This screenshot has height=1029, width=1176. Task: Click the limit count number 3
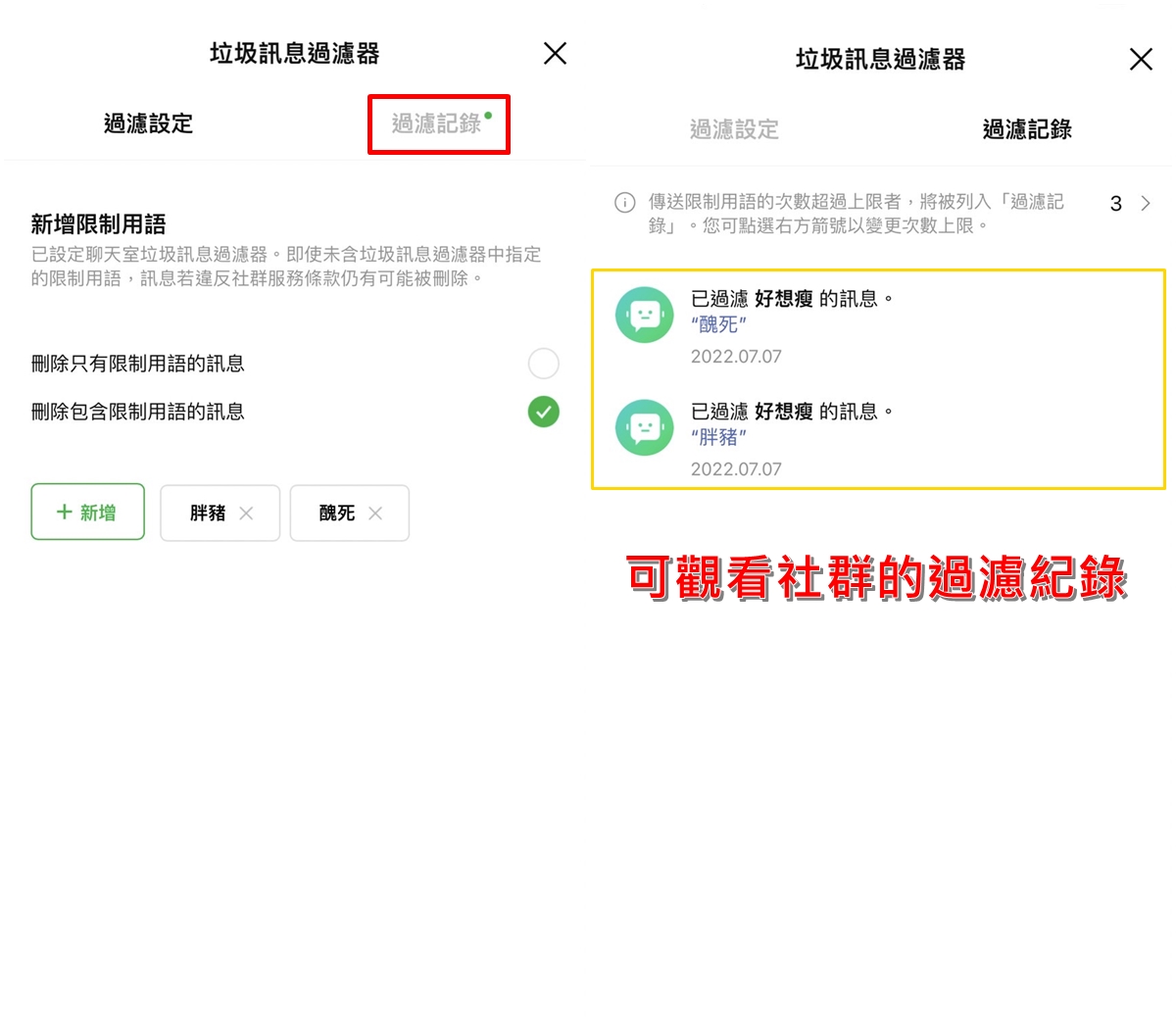pos(1115,203)
